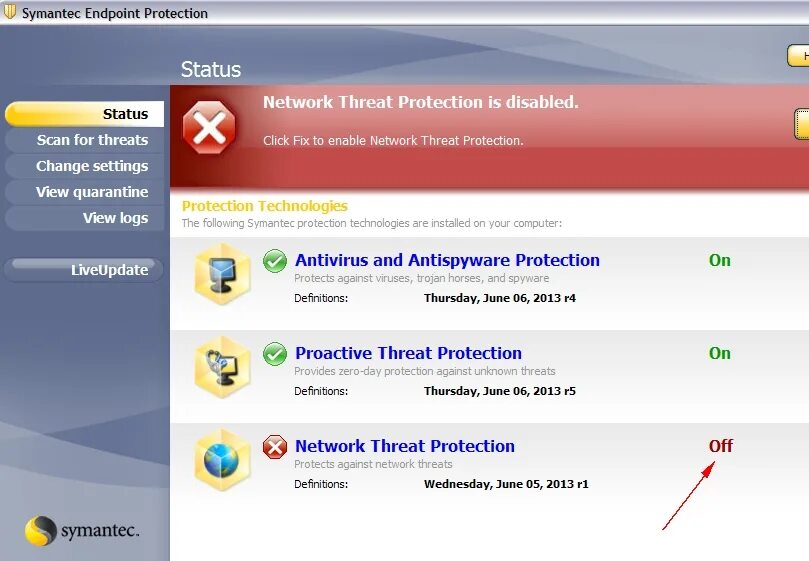Open Scan for threats in sidebar
The width and height of the screenshot is (809, 561).
pyautogui.click(x=85, y=140)
